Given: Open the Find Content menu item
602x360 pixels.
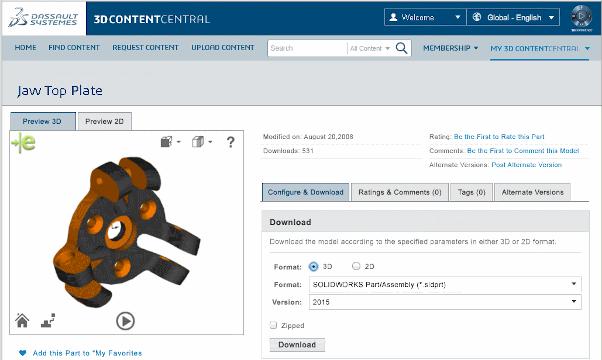Looking at the screenshot, I should pyautogui.click(x=74, y=48).
